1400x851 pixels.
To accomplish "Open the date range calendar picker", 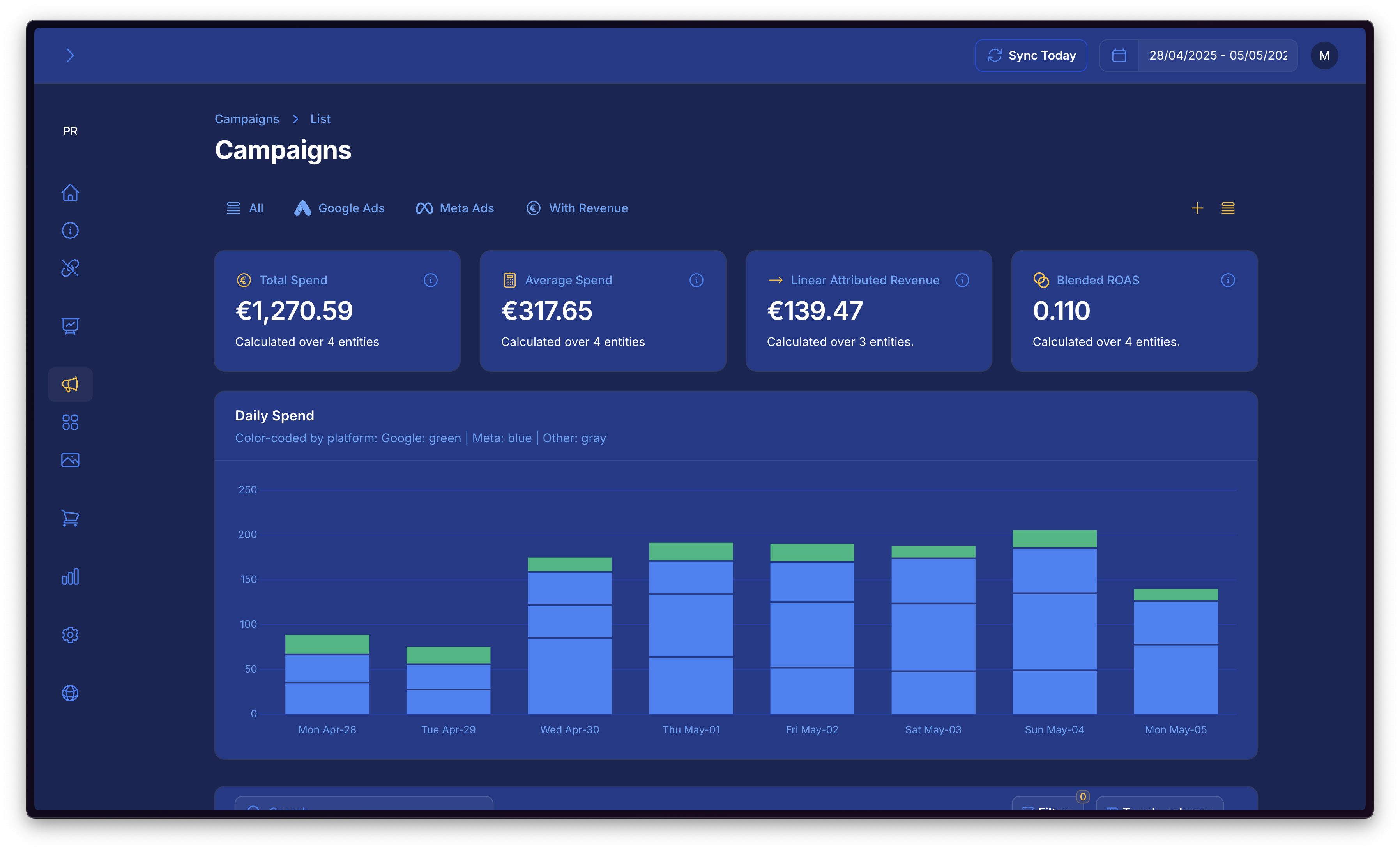I will point(1119,56).
